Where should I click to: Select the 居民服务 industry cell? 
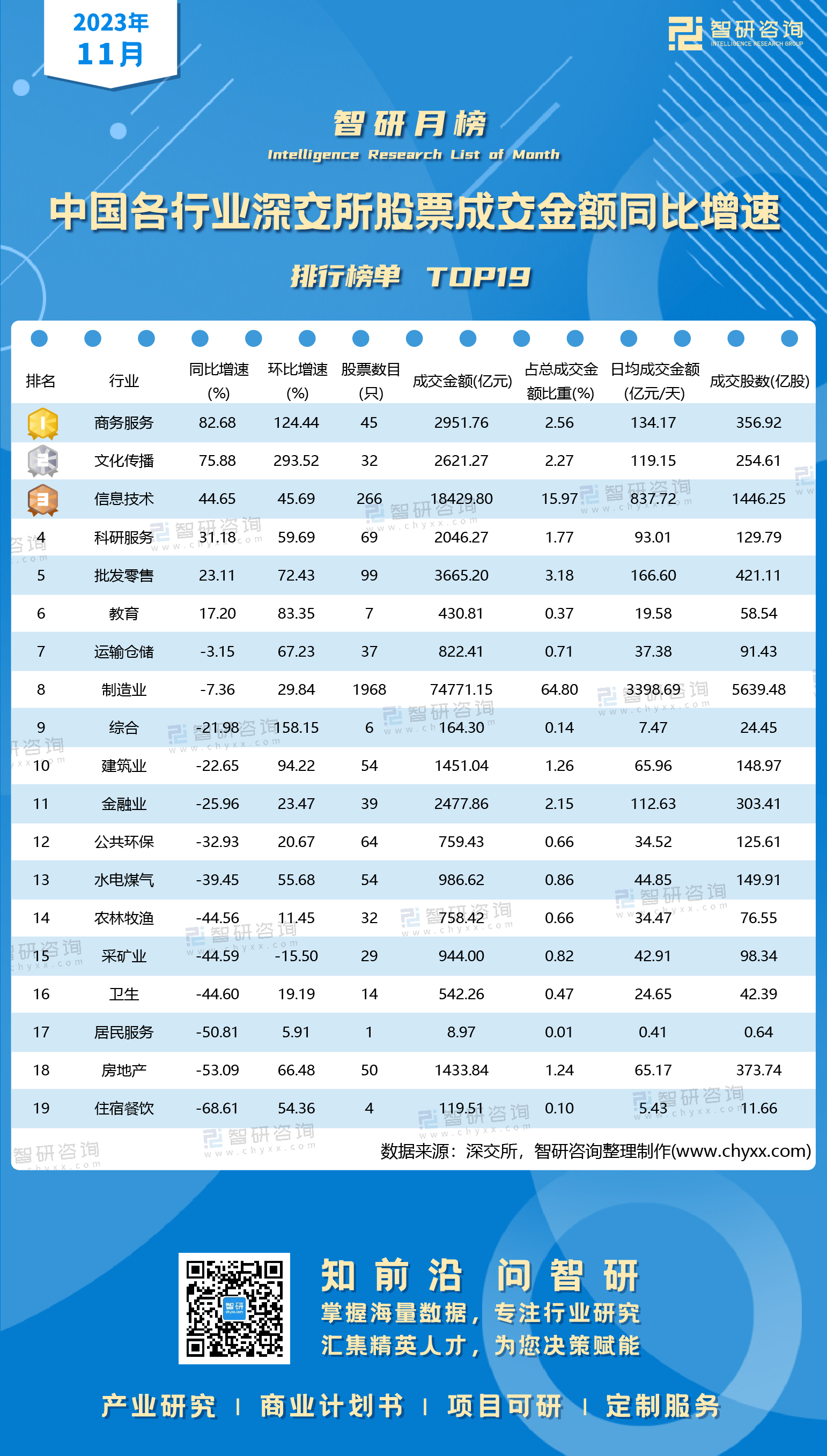pyautogui.click(x=124, y=1032)
